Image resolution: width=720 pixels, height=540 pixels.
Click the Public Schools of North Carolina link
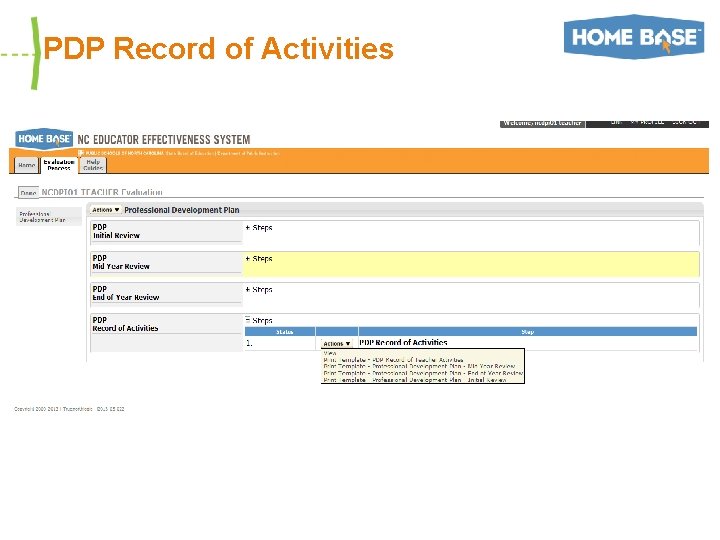[124, 153]
